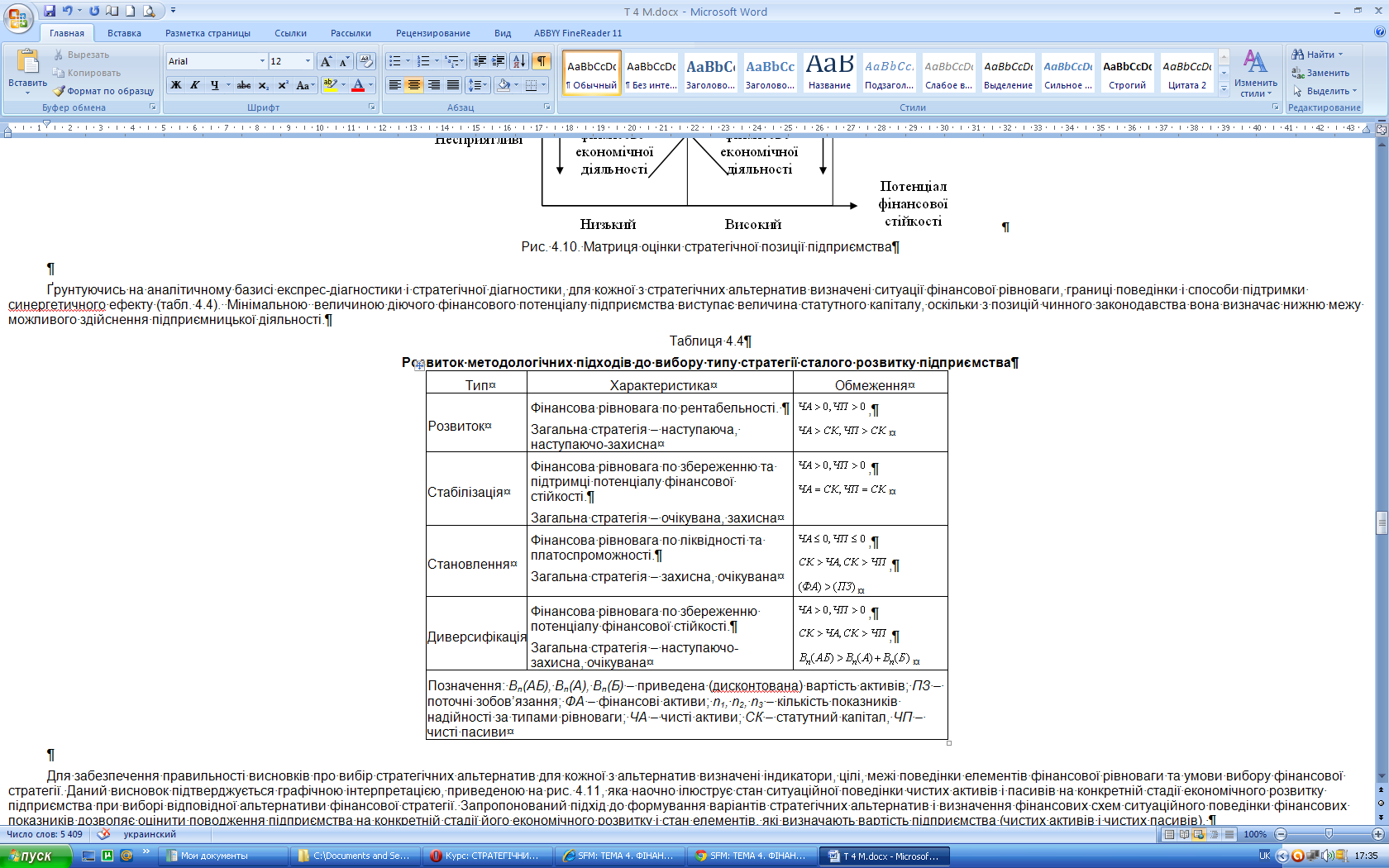Apply bulleted list
The height and width of the screenshot is (868, 1389).
395,61
